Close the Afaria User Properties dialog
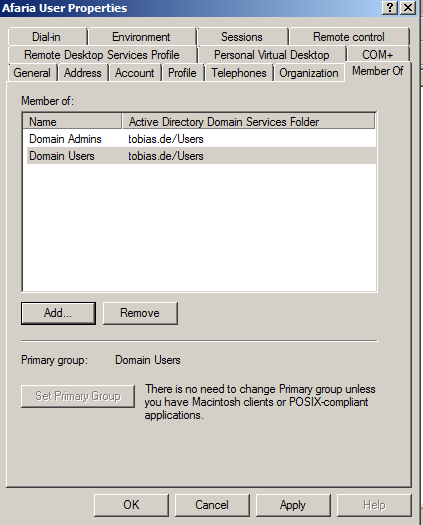 tap(408, 7)
